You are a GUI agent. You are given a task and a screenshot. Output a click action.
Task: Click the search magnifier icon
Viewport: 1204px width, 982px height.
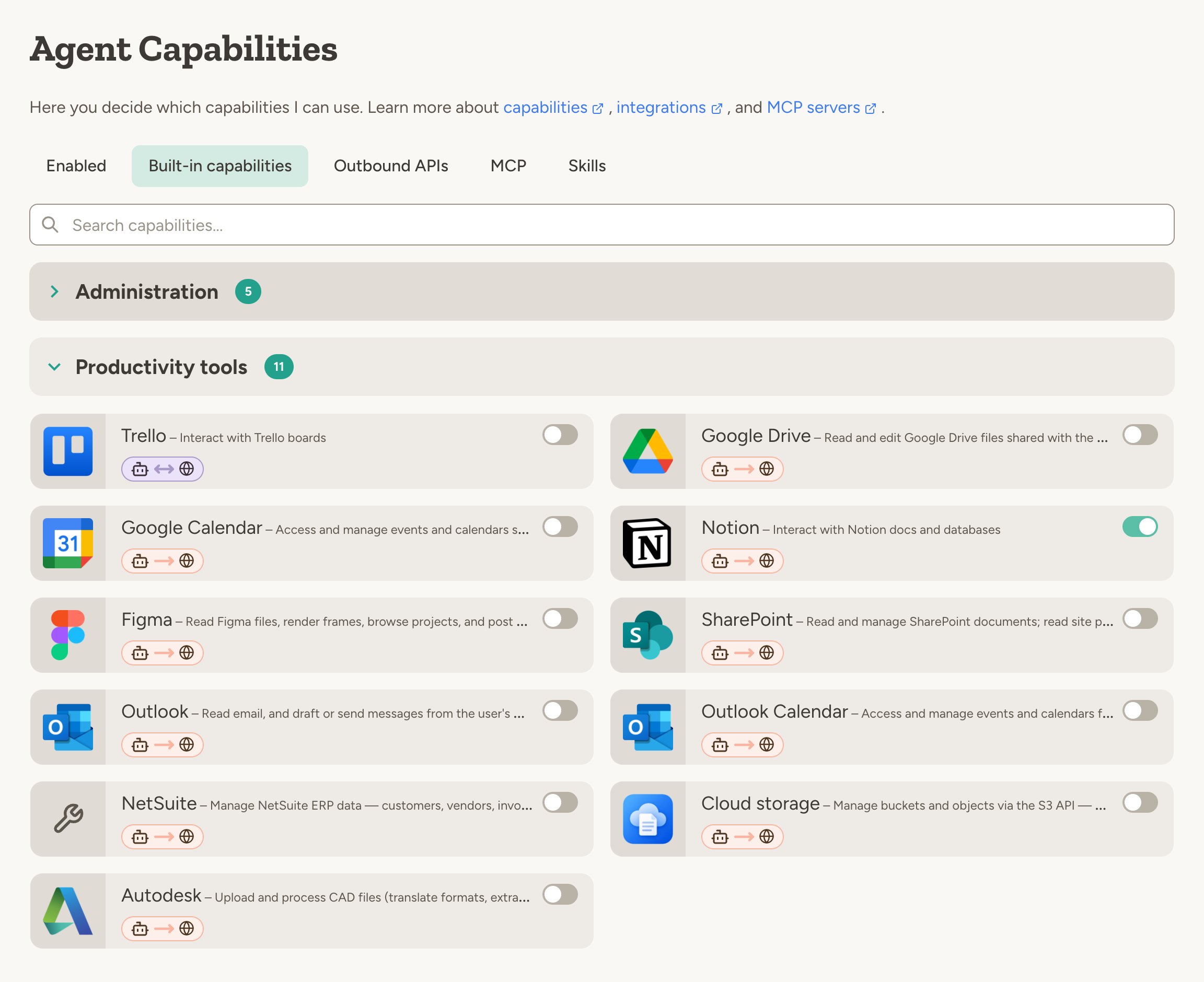[x=50, y=225]
